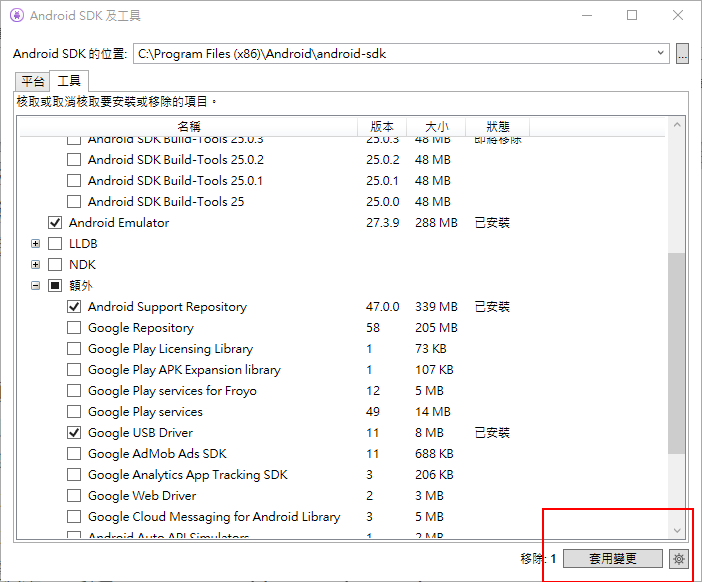This screenshot has height=582, width=702.
Task: Click the 688 KB size value
Action: click(434, 454)
